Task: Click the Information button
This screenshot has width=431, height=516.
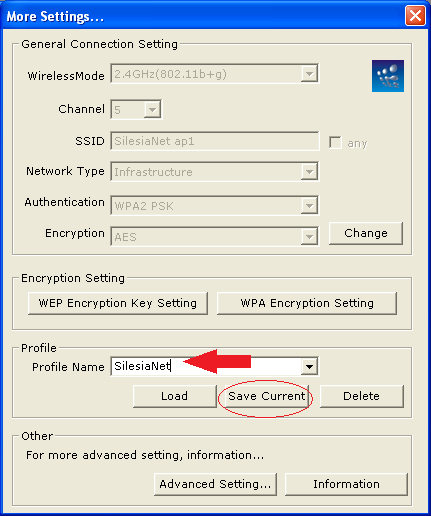Action: (x=346, y=484)
